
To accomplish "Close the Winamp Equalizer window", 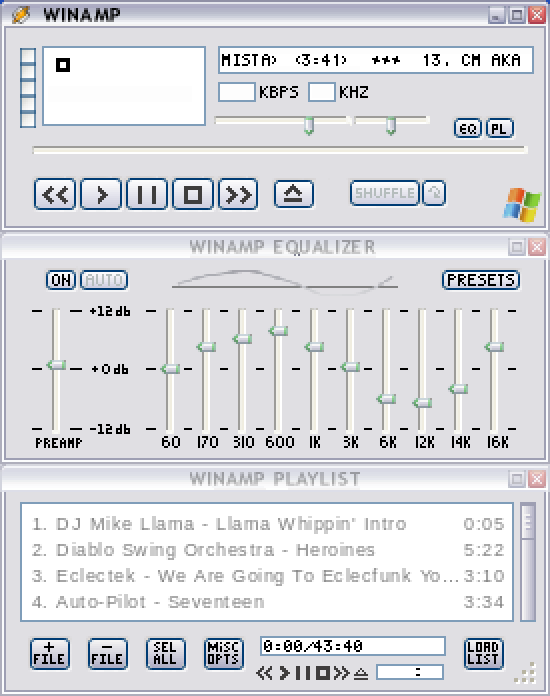I will tap(537, 247).
